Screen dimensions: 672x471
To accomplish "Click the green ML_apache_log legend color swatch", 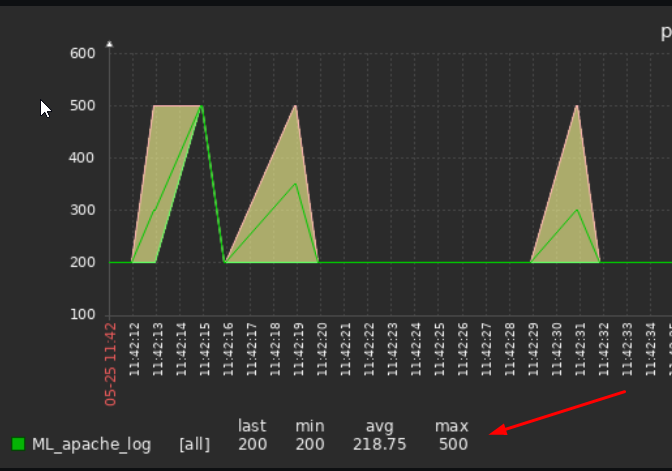I will point(18,444).
